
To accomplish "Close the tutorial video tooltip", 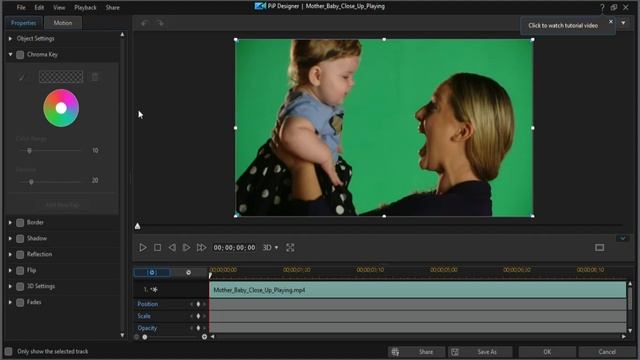I will (611, 22).
